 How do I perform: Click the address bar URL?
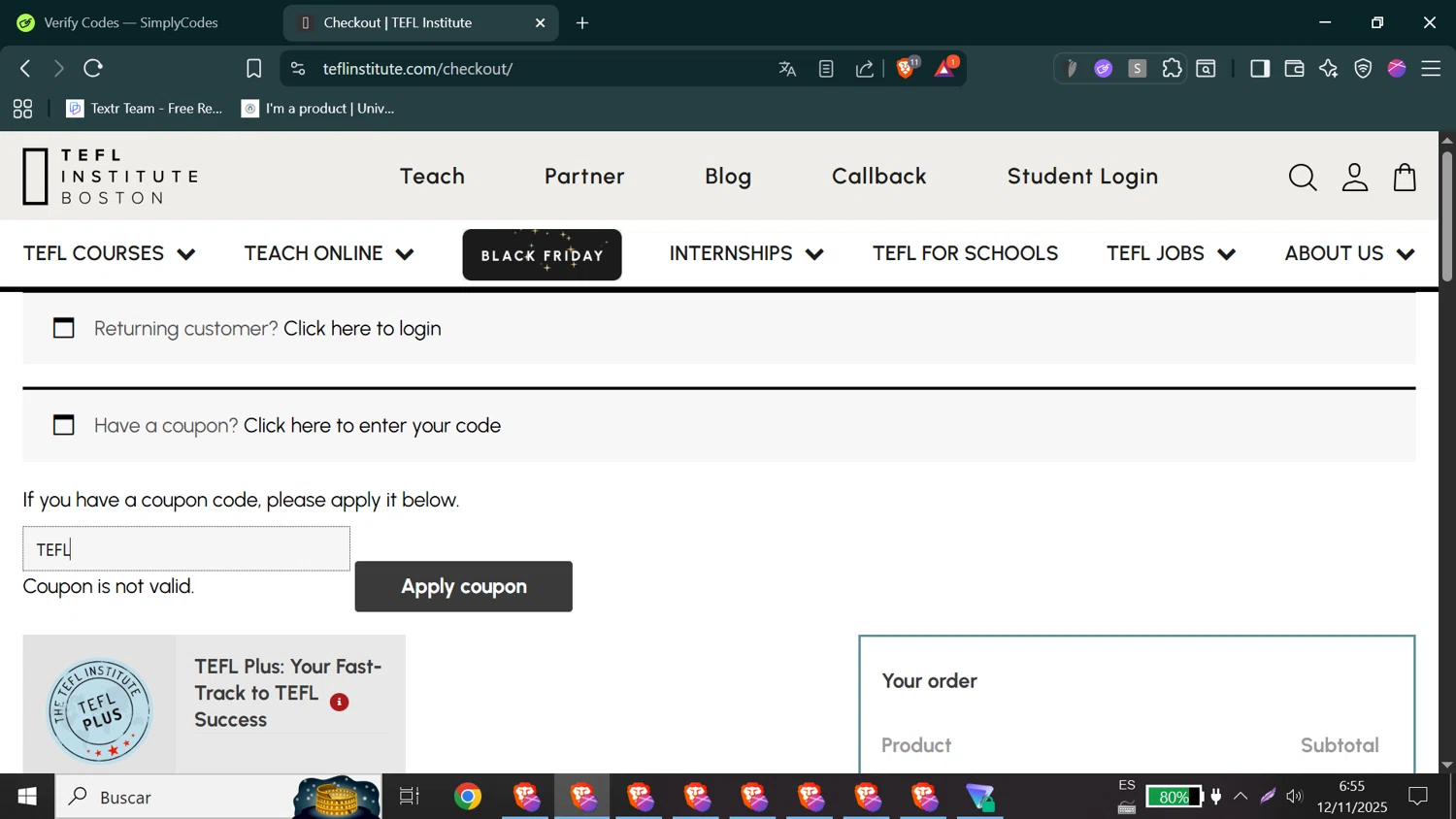point(417,69)
